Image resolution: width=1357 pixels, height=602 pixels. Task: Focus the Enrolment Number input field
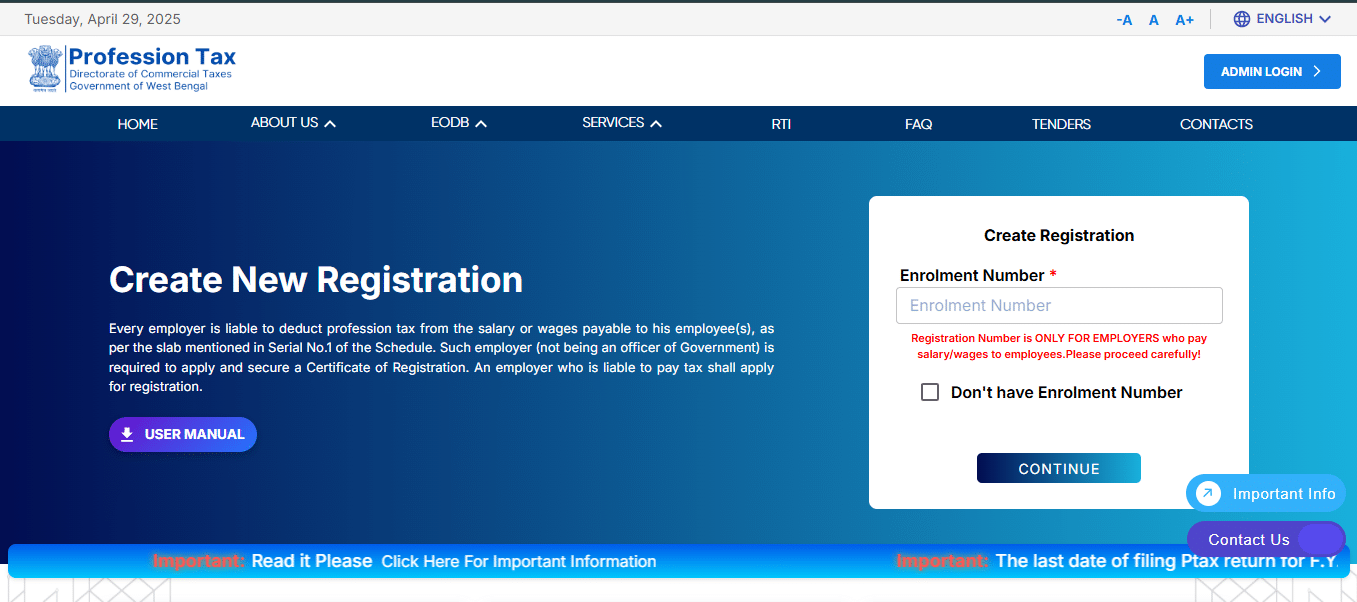(x=1059, y=305)
